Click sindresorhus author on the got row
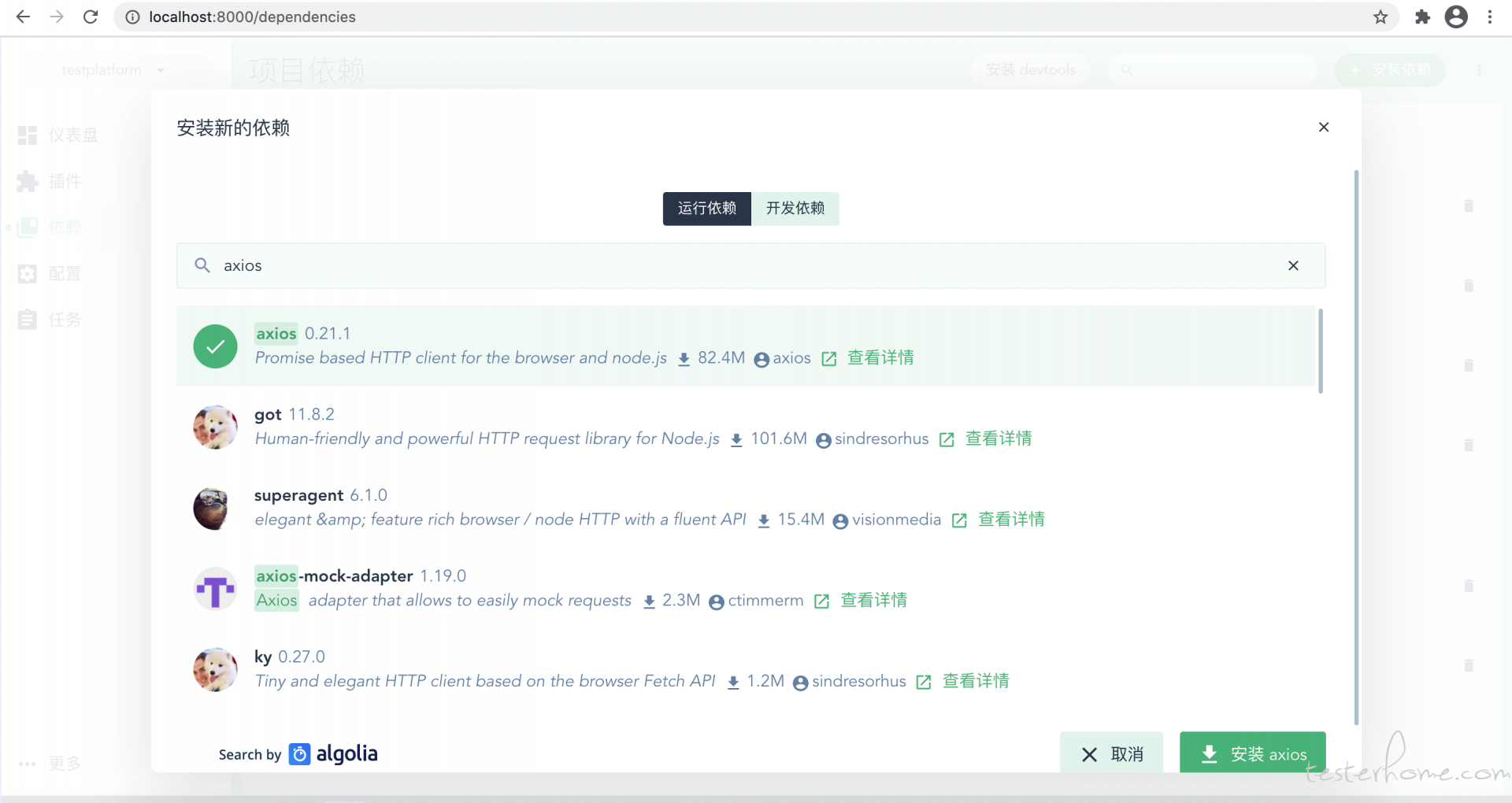 881,439
